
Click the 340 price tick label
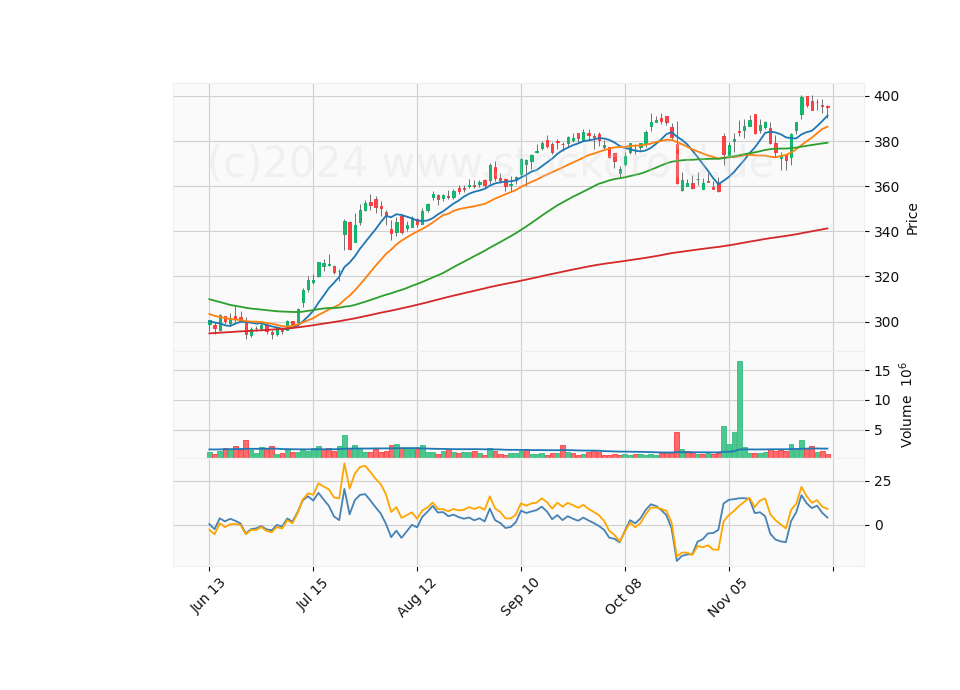coord(887,232)
